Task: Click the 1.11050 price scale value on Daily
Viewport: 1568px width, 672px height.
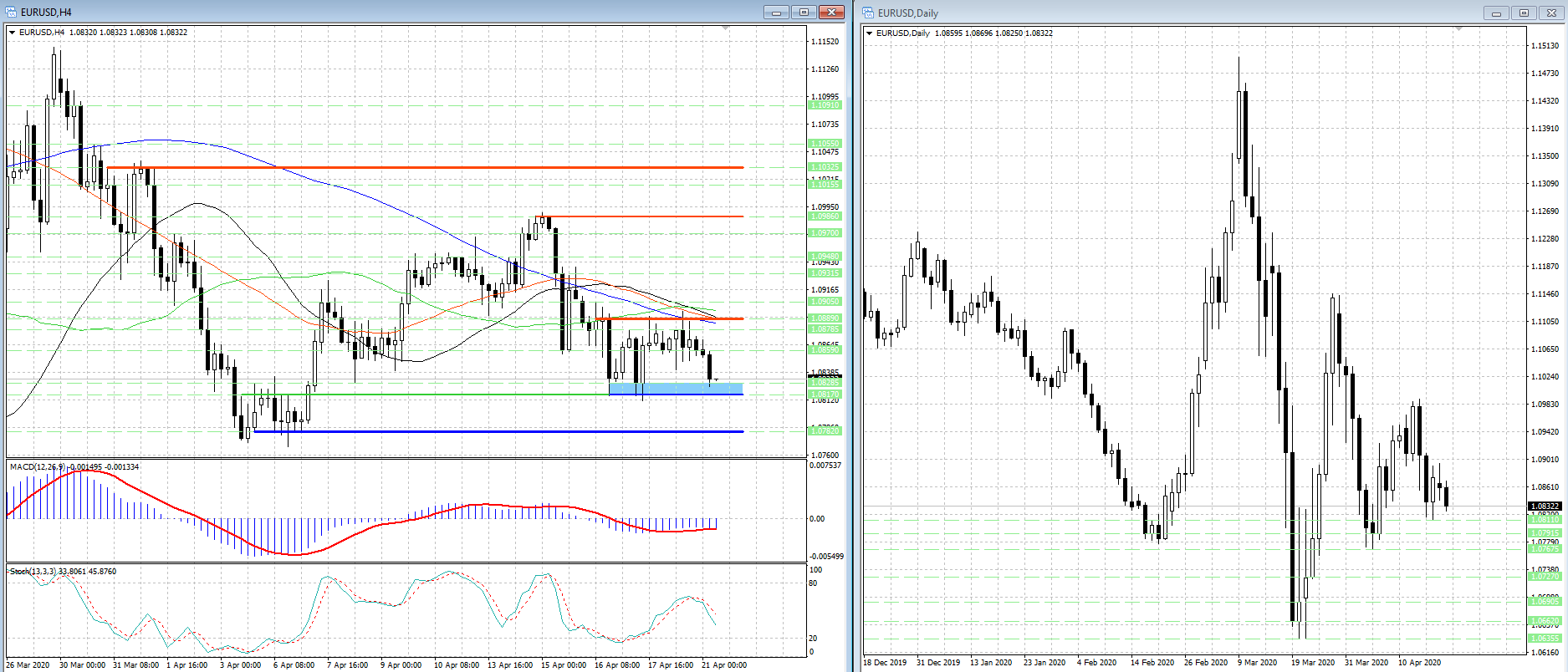Action: click(1545, 322)
